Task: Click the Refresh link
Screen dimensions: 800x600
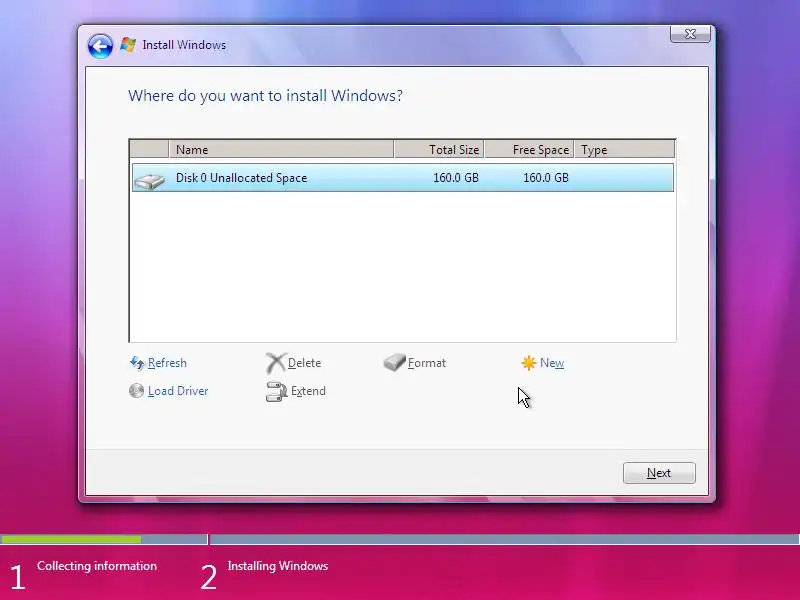Action: pyautogui.click(x=167, y=363)
